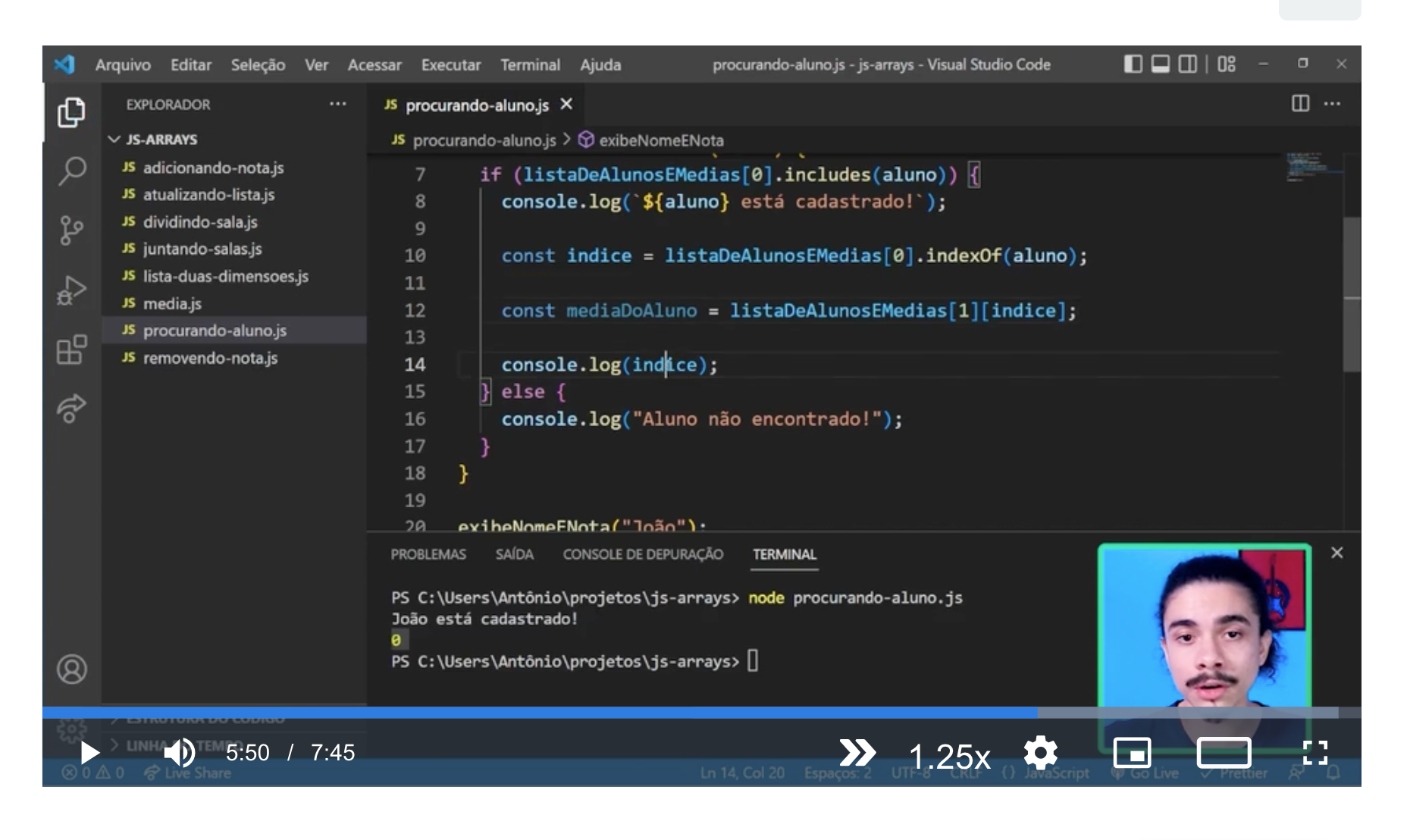Open dividindo-sala.js in explorer
Viewport: 1407px width, 840px height.
click(x=235, y=222)
